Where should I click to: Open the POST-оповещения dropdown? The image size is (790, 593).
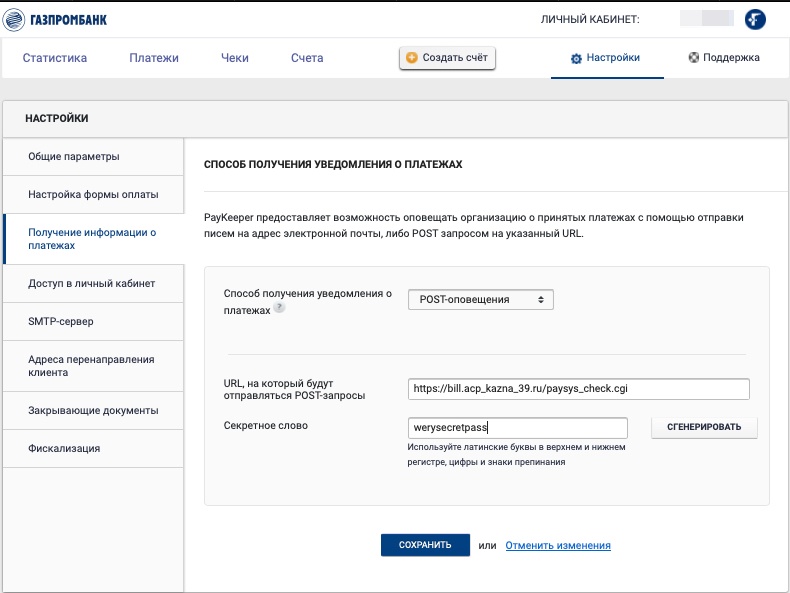(480, 299)
